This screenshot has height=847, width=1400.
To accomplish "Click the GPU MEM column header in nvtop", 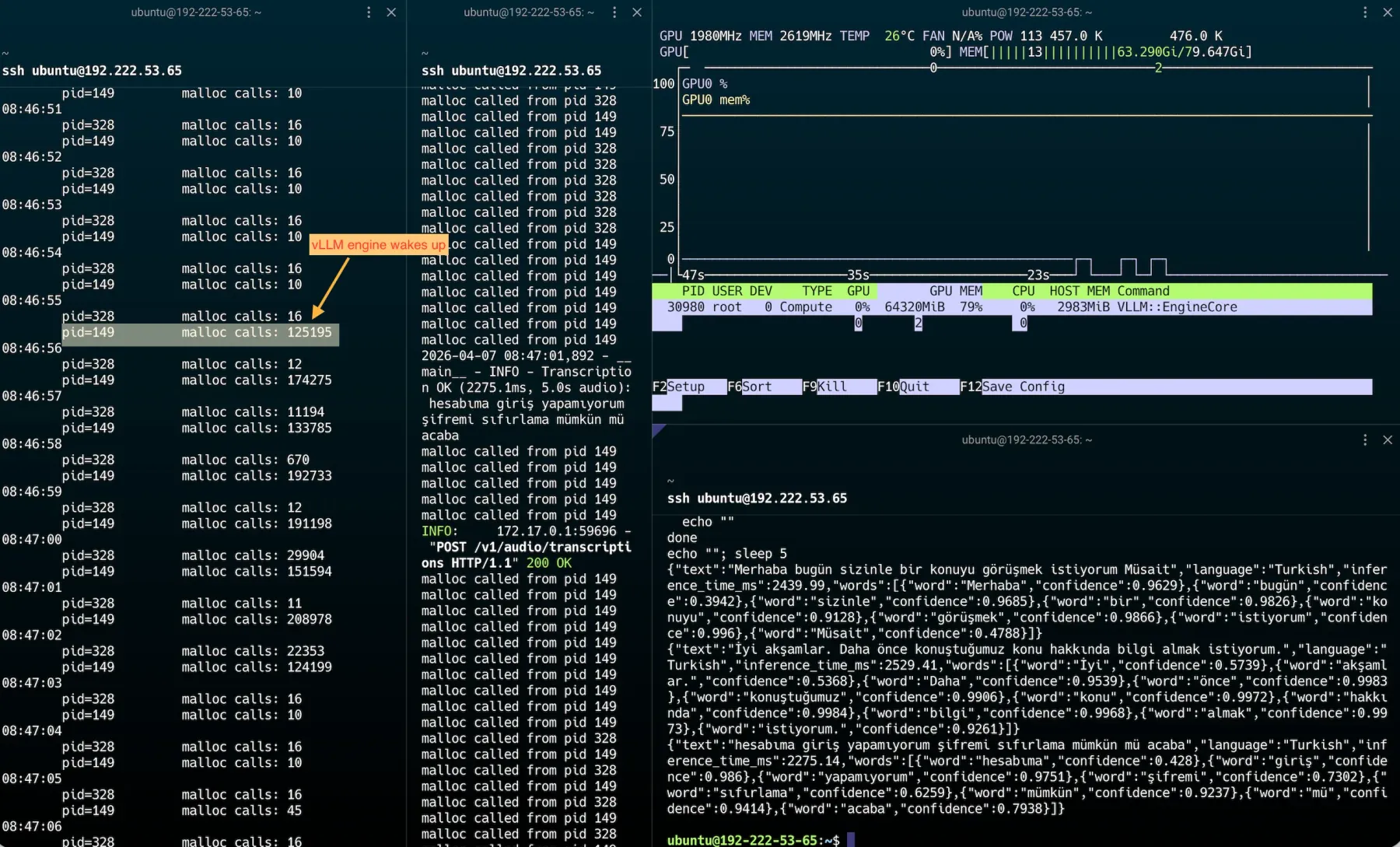I will [x=956, y=291].
